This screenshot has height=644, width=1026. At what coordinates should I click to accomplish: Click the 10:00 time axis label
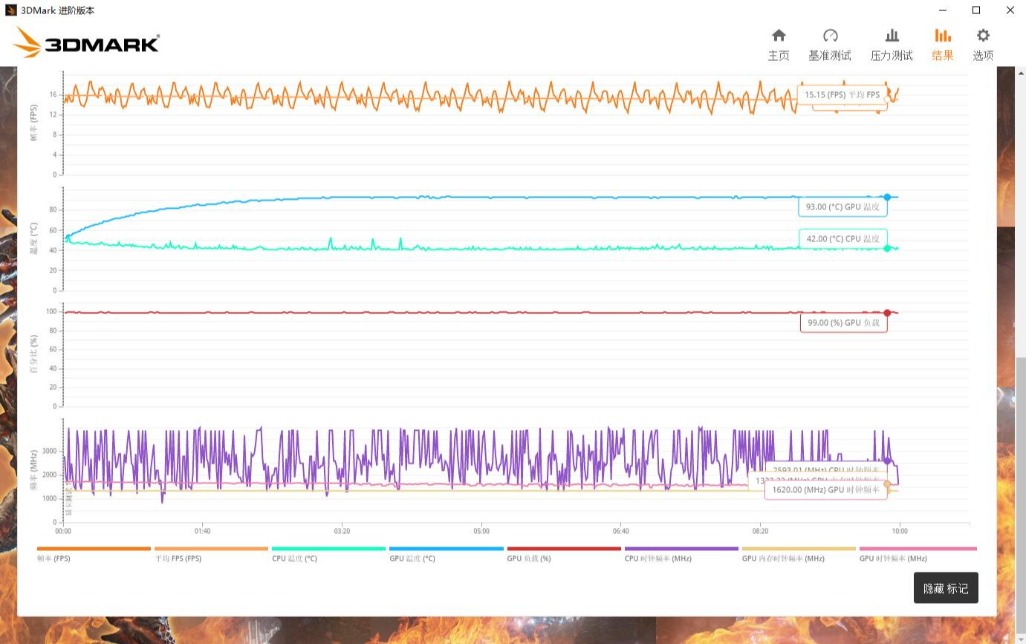point(900,531)
